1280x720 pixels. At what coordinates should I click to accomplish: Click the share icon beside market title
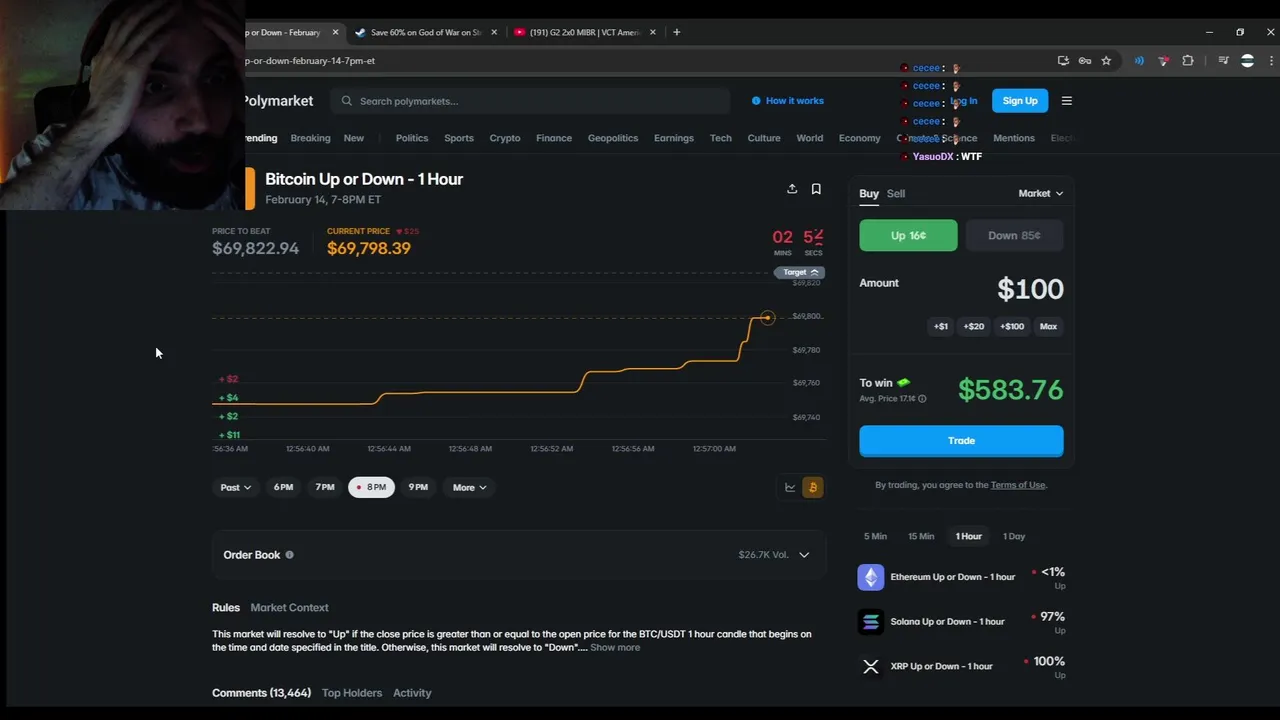coord(792,189)
